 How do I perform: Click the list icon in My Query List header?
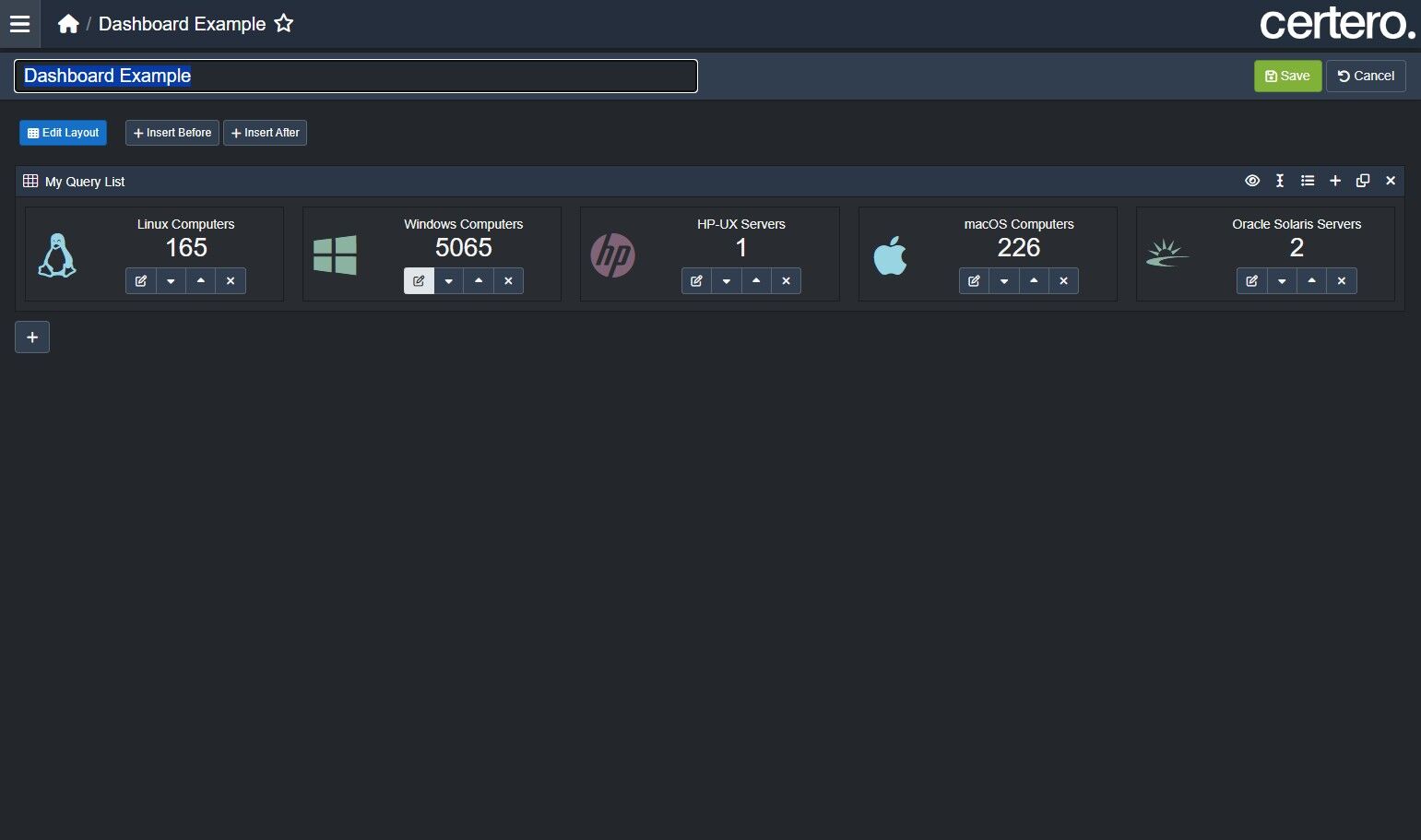(x=1308, y=181)
